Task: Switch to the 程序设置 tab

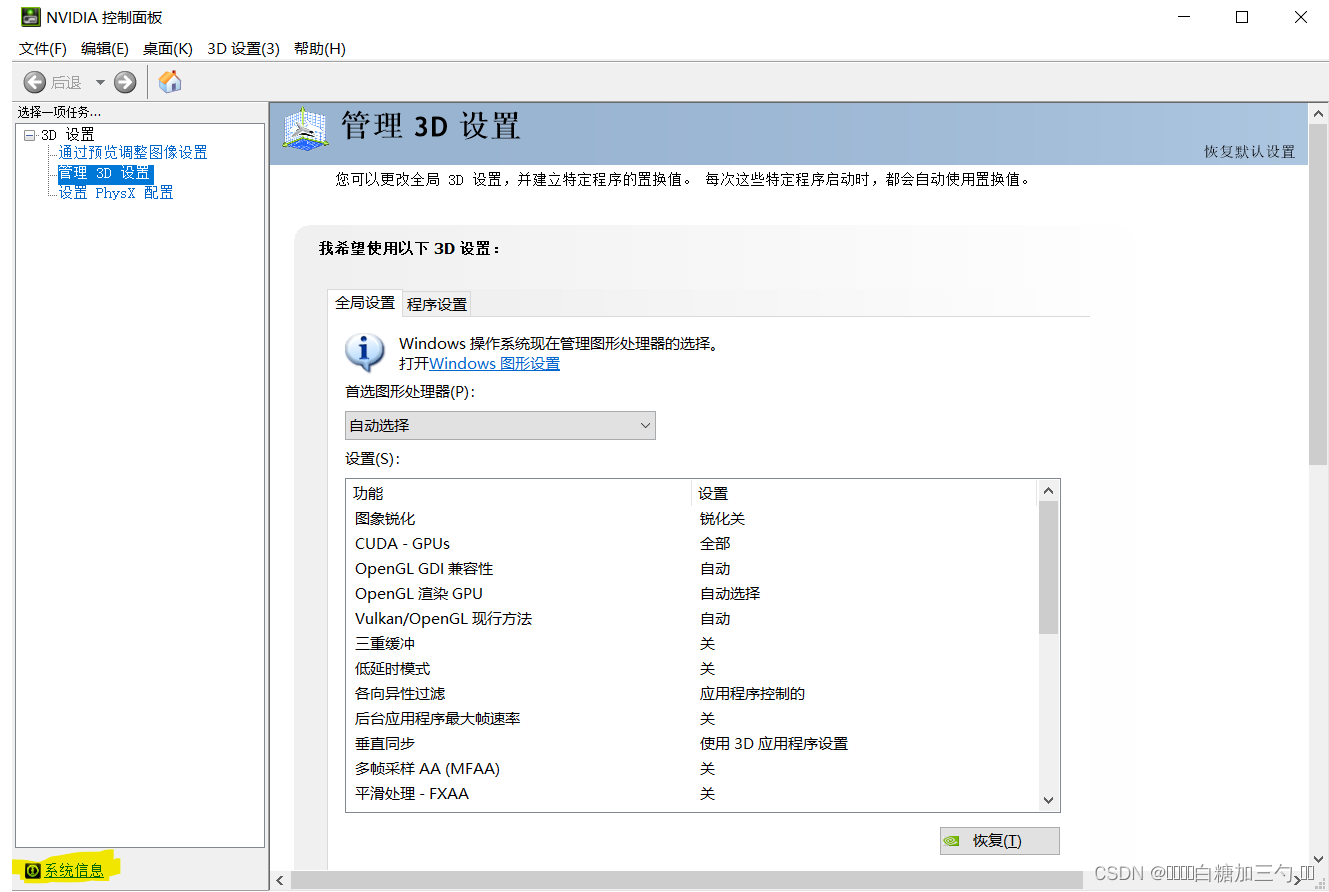Action: pos(437,304)
